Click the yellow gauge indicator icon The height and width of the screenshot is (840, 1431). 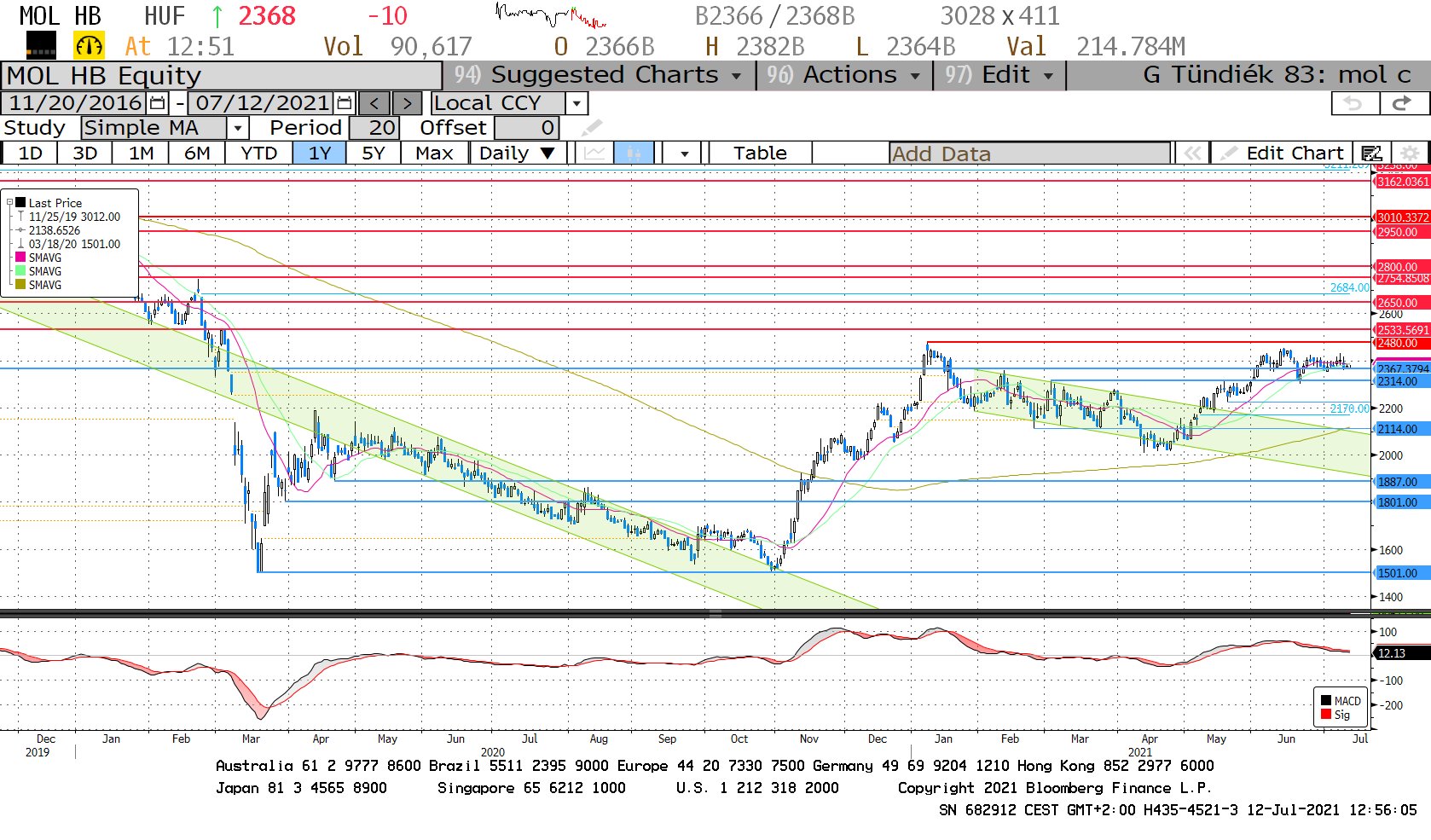click(x=89, y=45)
